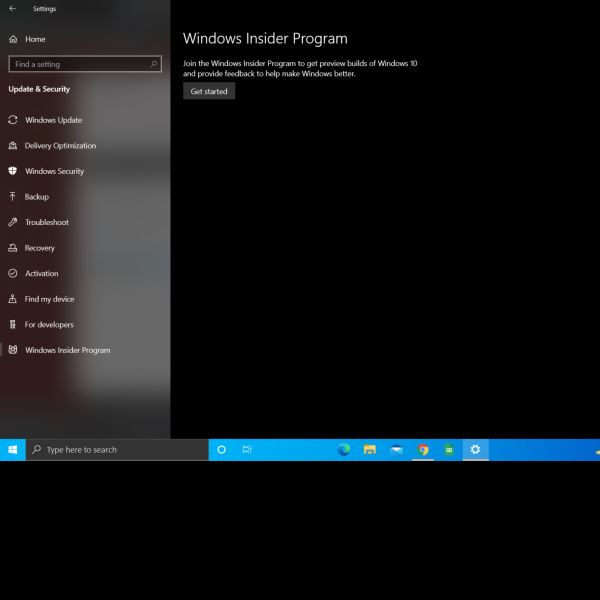The image size is (600, 600).
Task: Click the Get started button
Action: (209, 91)
